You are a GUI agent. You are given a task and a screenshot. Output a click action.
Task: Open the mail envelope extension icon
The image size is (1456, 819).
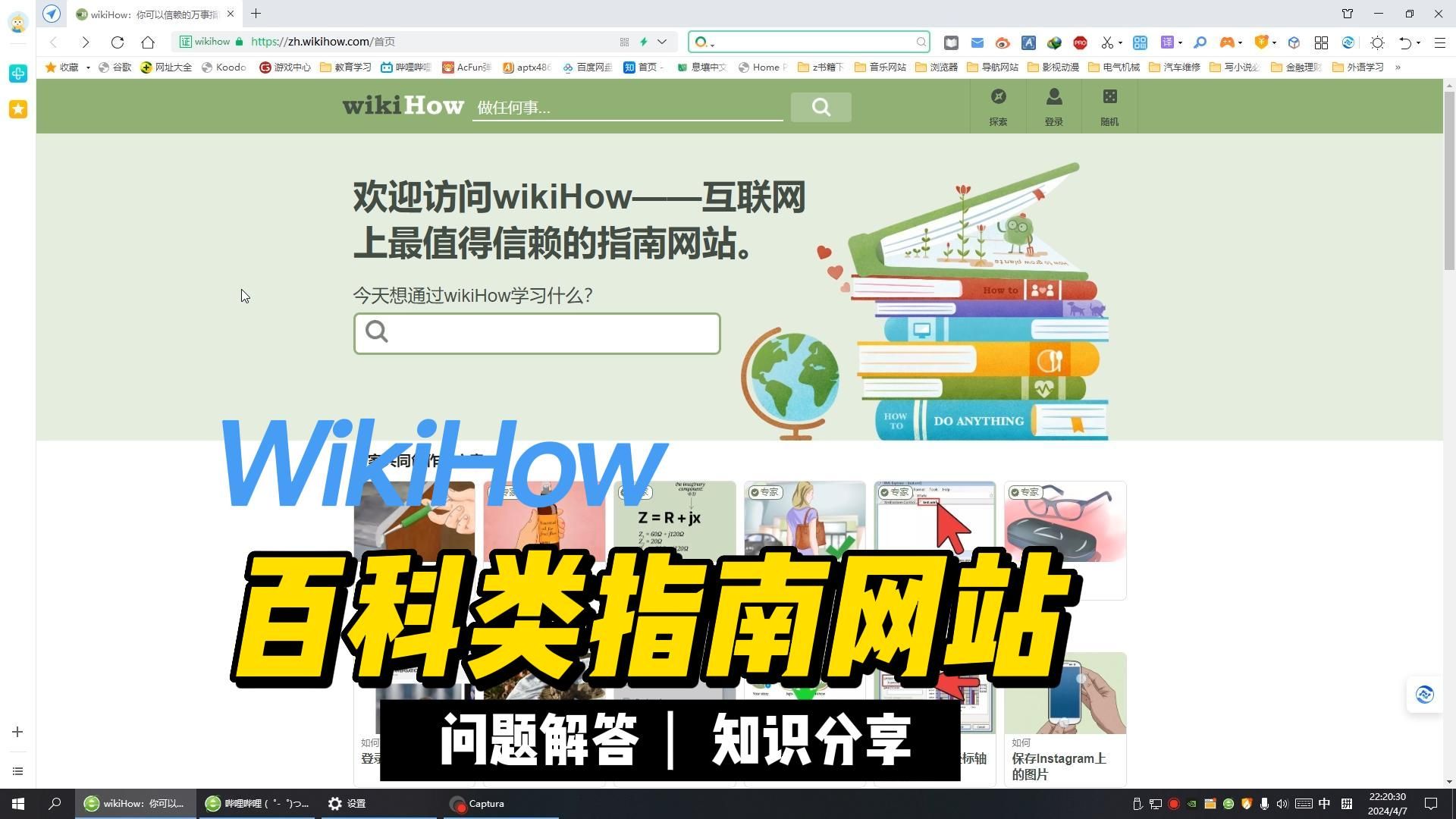pos(977,42)
